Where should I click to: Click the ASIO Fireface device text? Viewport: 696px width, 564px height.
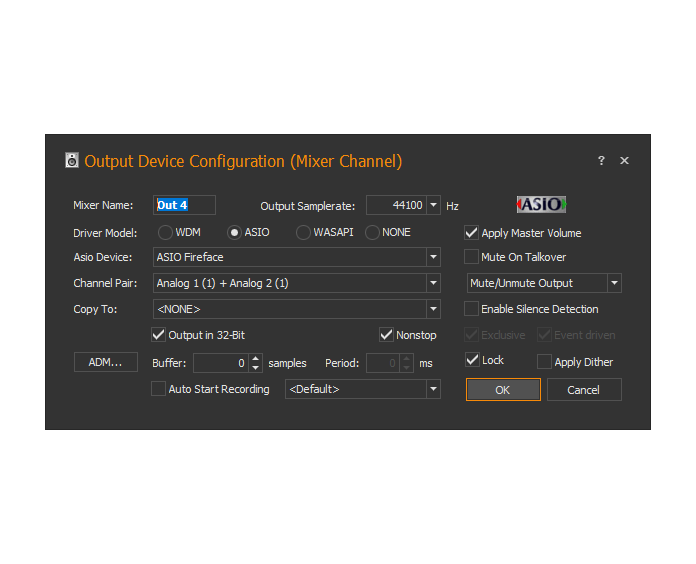click(x=190, y=257)
